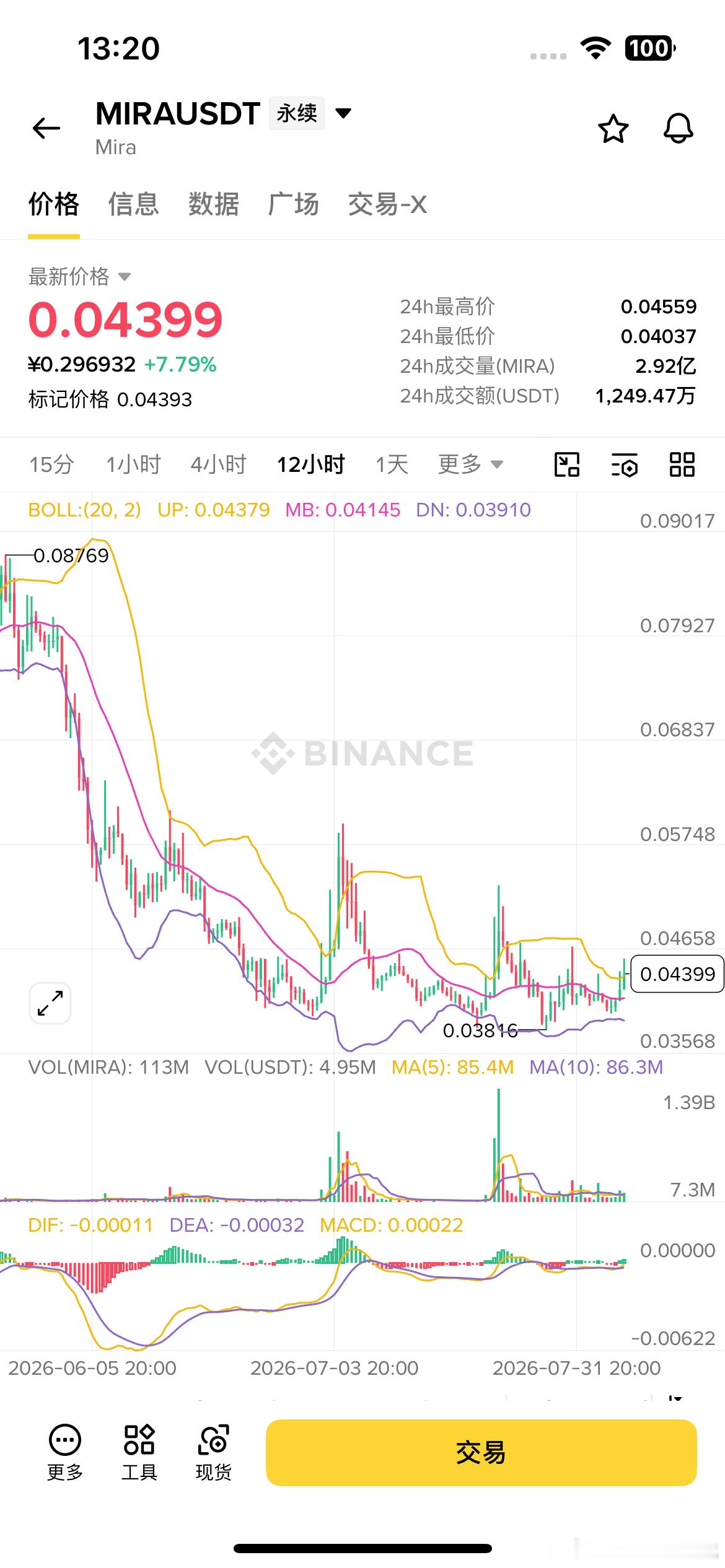This screenshot has width=725, height=1568.
Task: Tap the 24h最低价 value 0.04037
Action: [x=659, y=336]
